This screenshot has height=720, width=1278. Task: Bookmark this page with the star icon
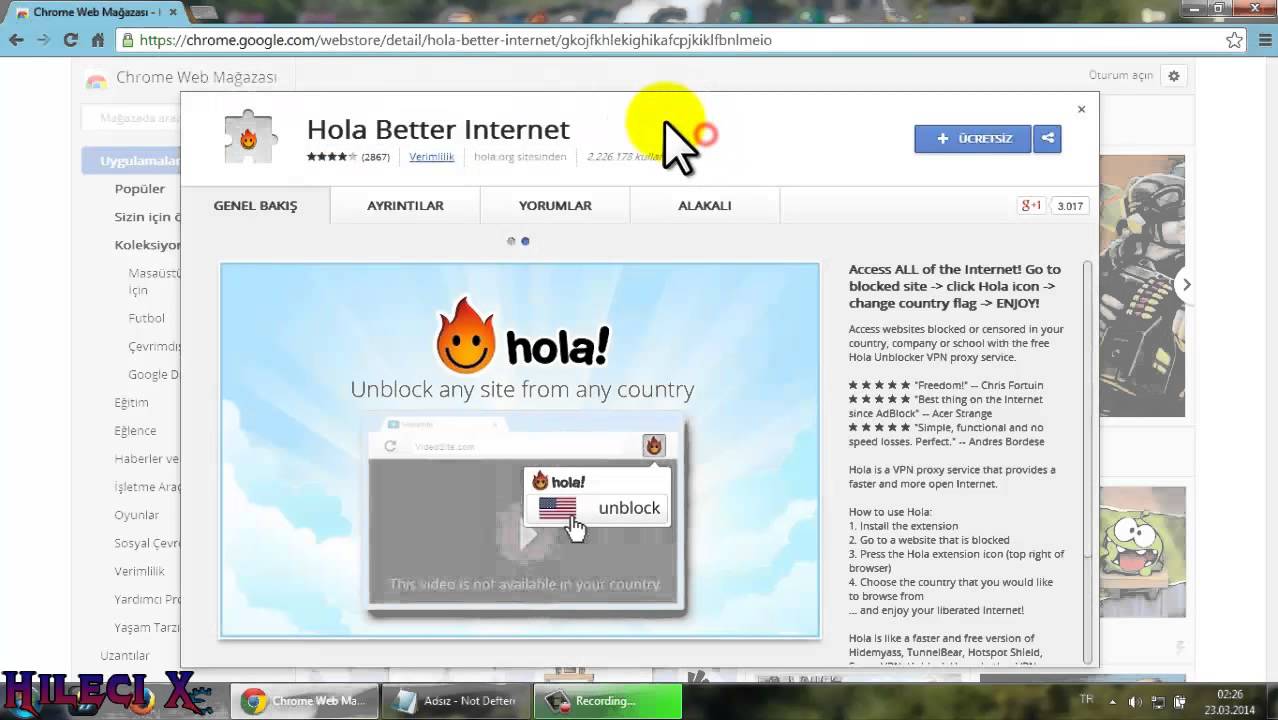tap(1234, 40)
